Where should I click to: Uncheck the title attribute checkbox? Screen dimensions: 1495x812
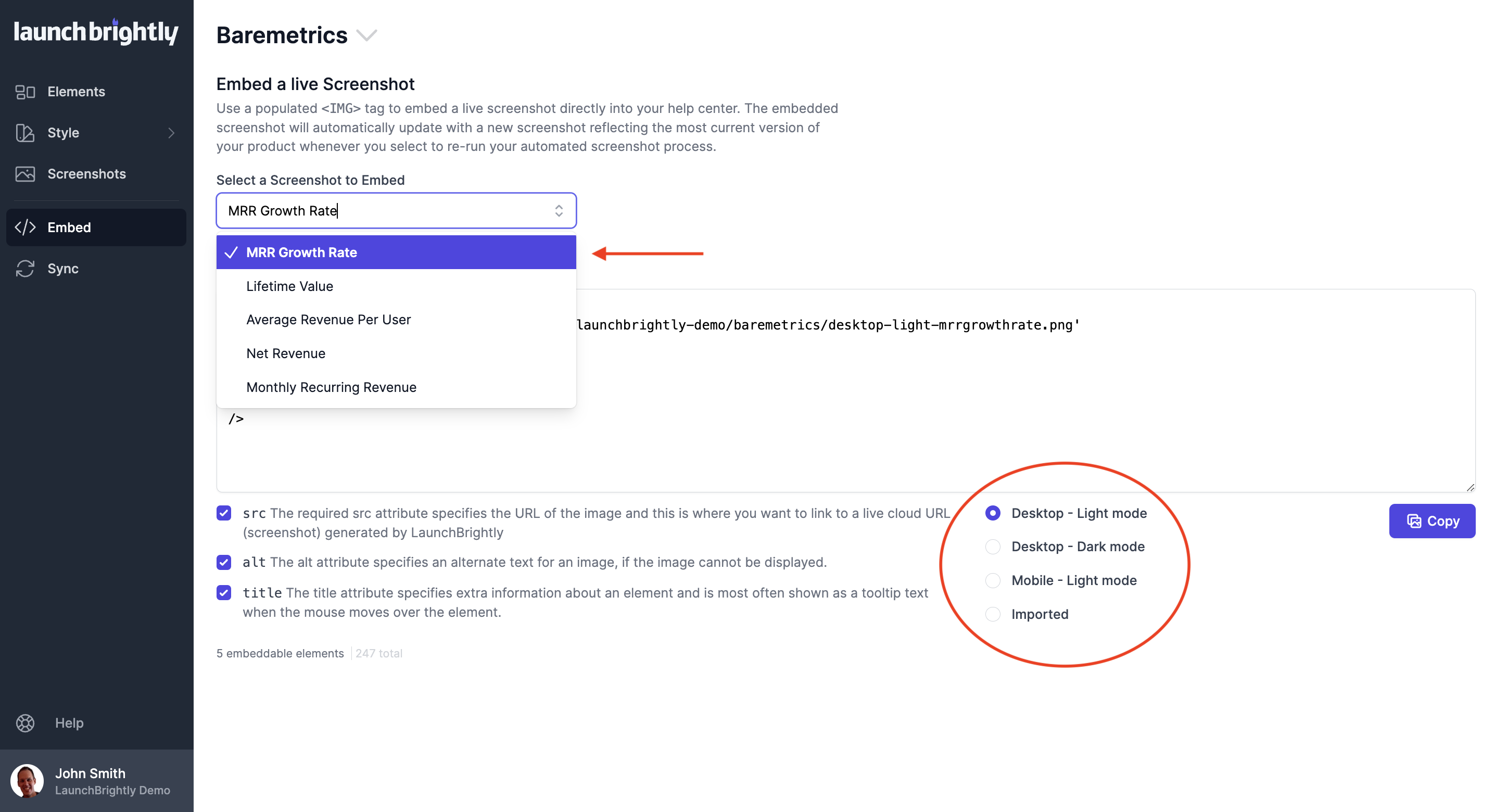[x=223, y=592]
